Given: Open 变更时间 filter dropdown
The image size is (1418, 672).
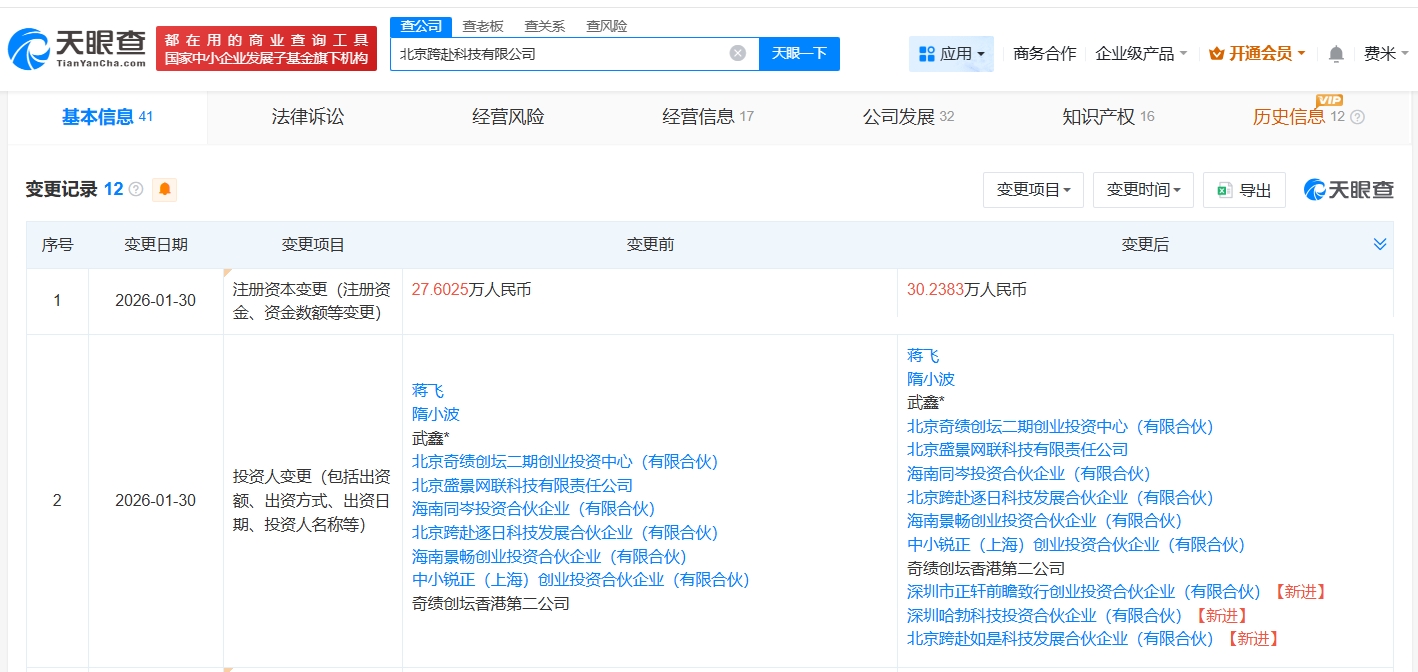Looking at the screenshot, I should coord(1143,190).
